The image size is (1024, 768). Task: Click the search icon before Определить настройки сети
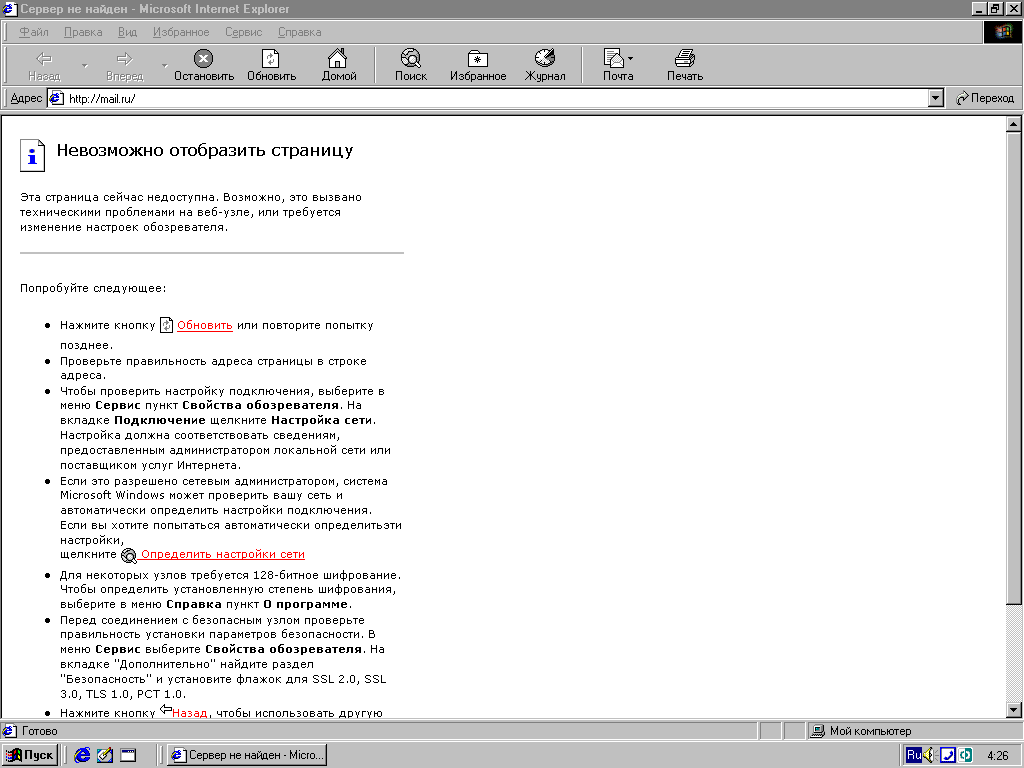coord(129,555)
